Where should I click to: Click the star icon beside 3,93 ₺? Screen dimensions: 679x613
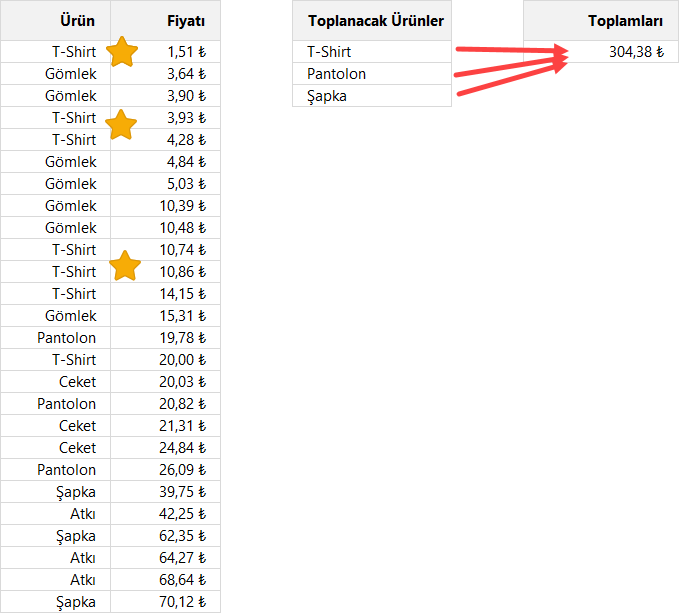pyautogui.click(x=122, y=125)
